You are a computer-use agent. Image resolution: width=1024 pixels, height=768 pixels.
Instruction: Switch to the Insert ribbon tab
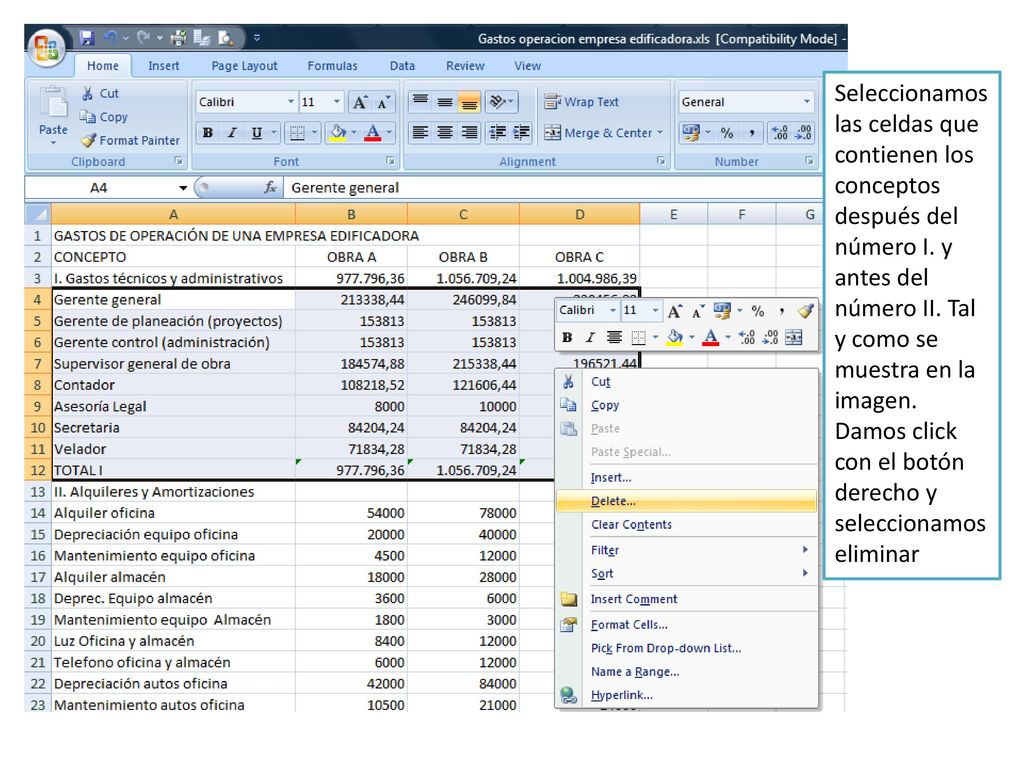163,66
